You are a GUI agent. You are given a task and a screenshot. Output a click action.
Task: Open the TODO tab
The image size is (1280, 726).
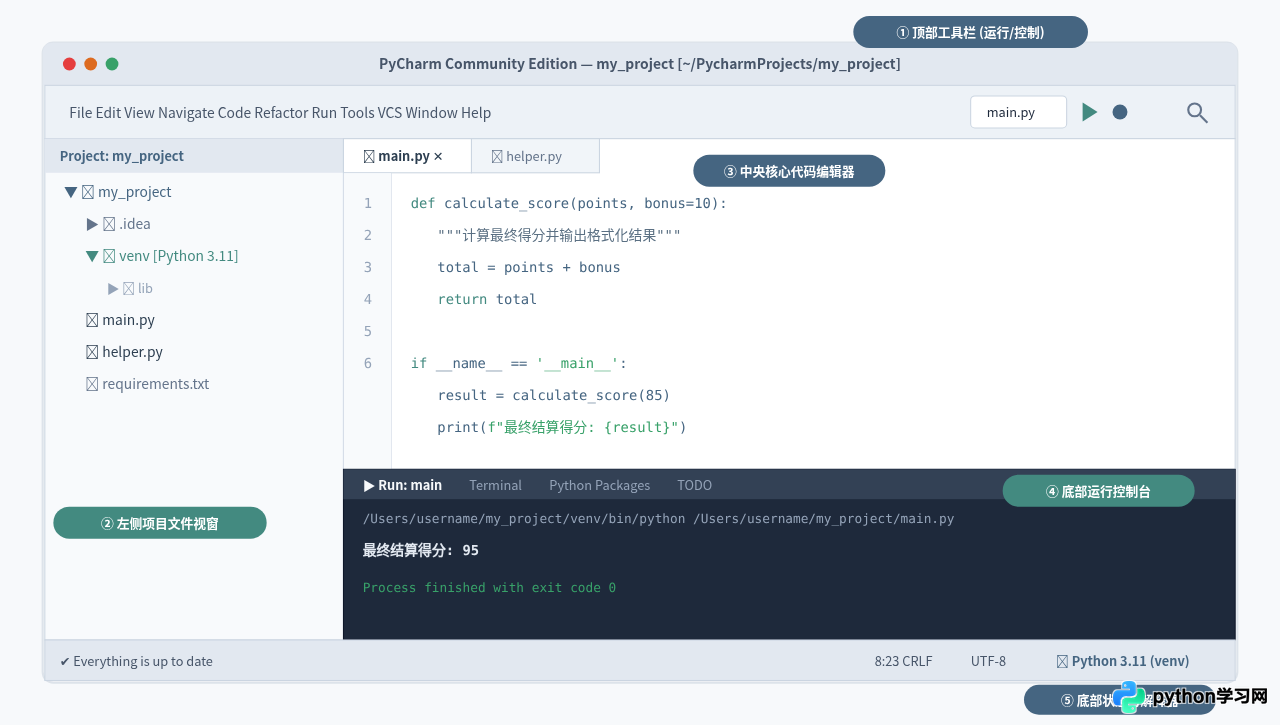click(x=694, y=485)
